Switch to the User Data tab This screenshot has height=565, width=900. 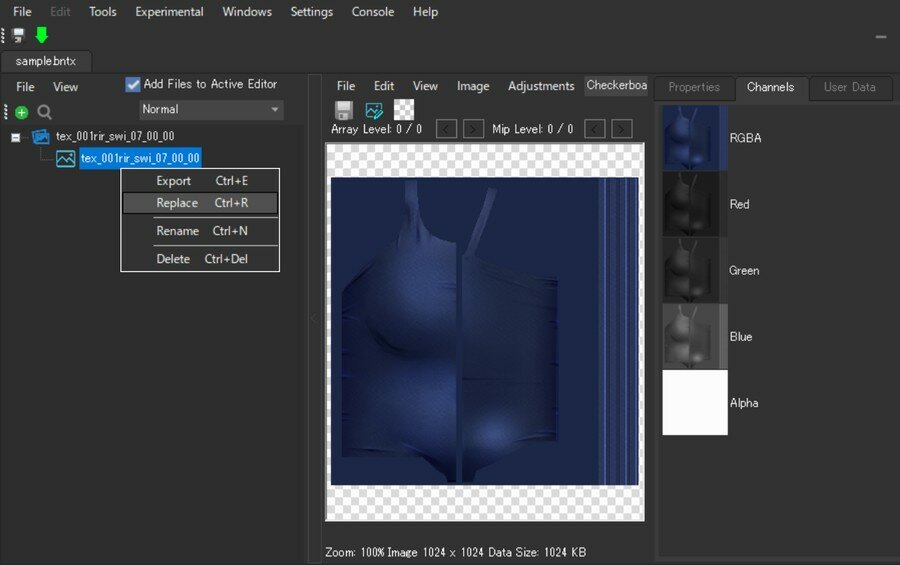(849, 87)
